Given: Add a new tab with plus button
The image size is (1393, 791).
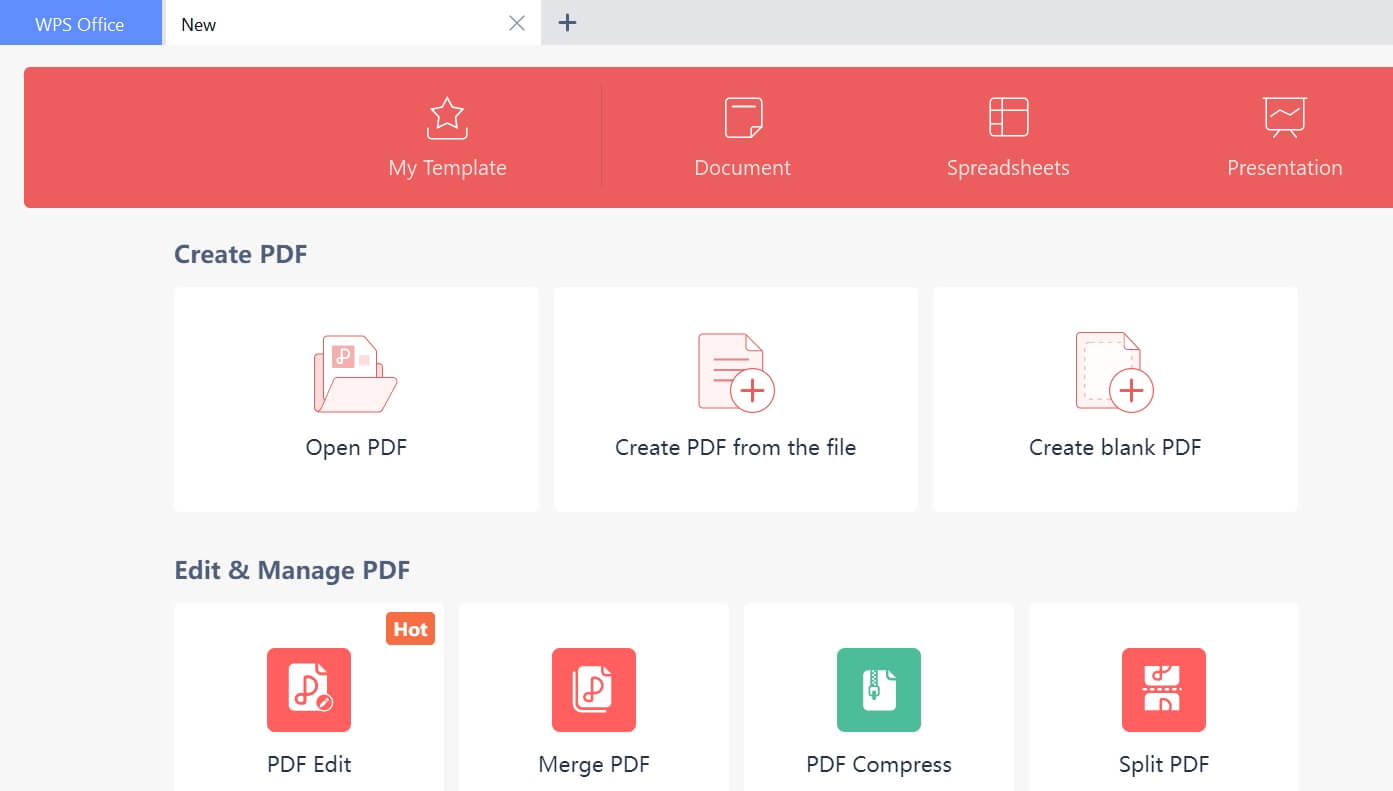Looking at the screenshot, I should click(x=567, y=23).
